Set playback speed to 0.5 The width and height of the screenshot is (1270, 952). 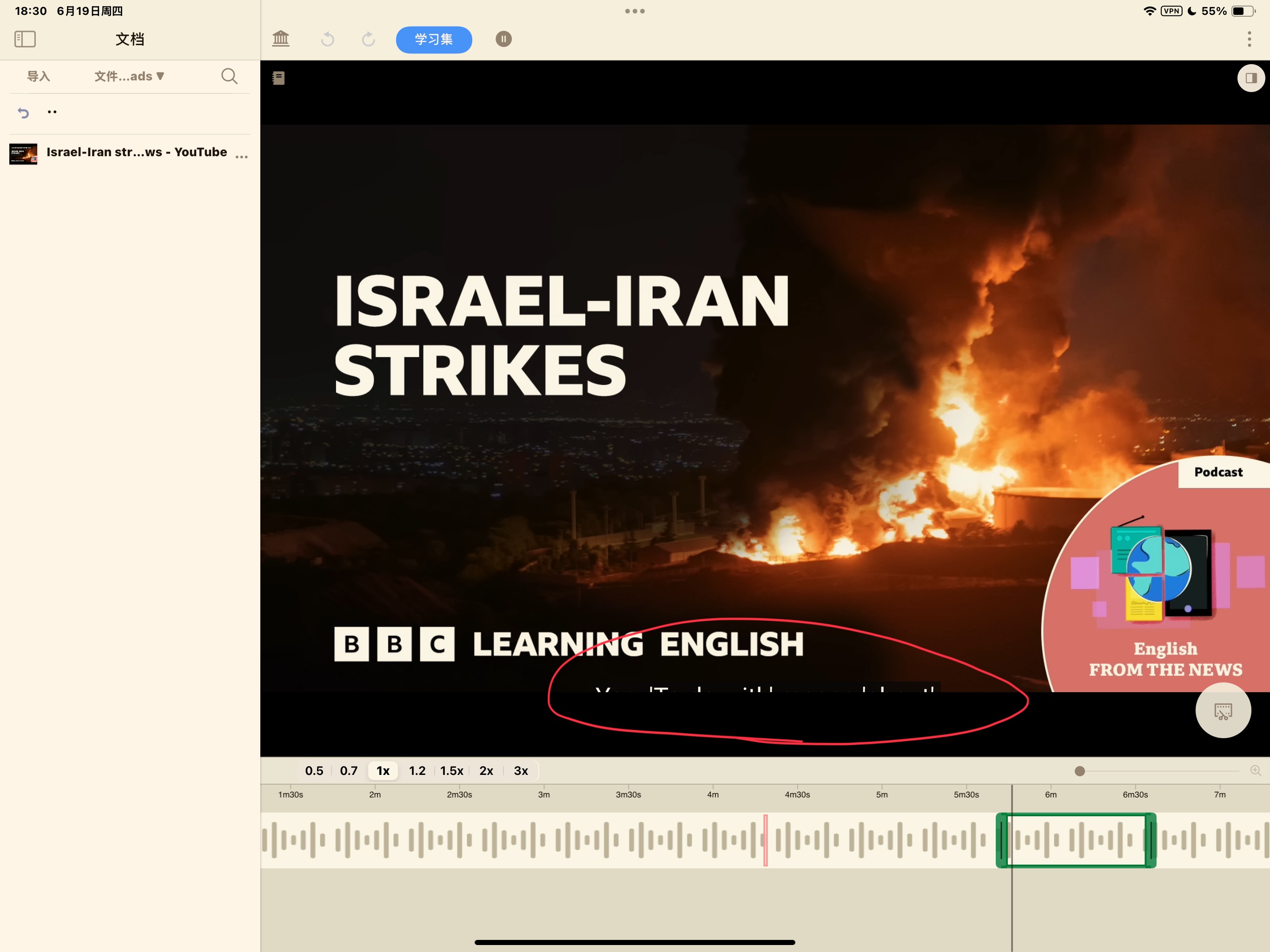[x=314, y=771]
